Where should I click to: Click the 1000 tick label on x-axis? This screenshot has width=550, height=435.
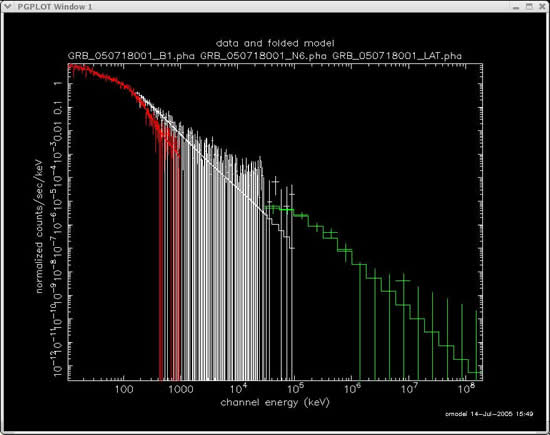pyautogui.click(x=181, y=389)
